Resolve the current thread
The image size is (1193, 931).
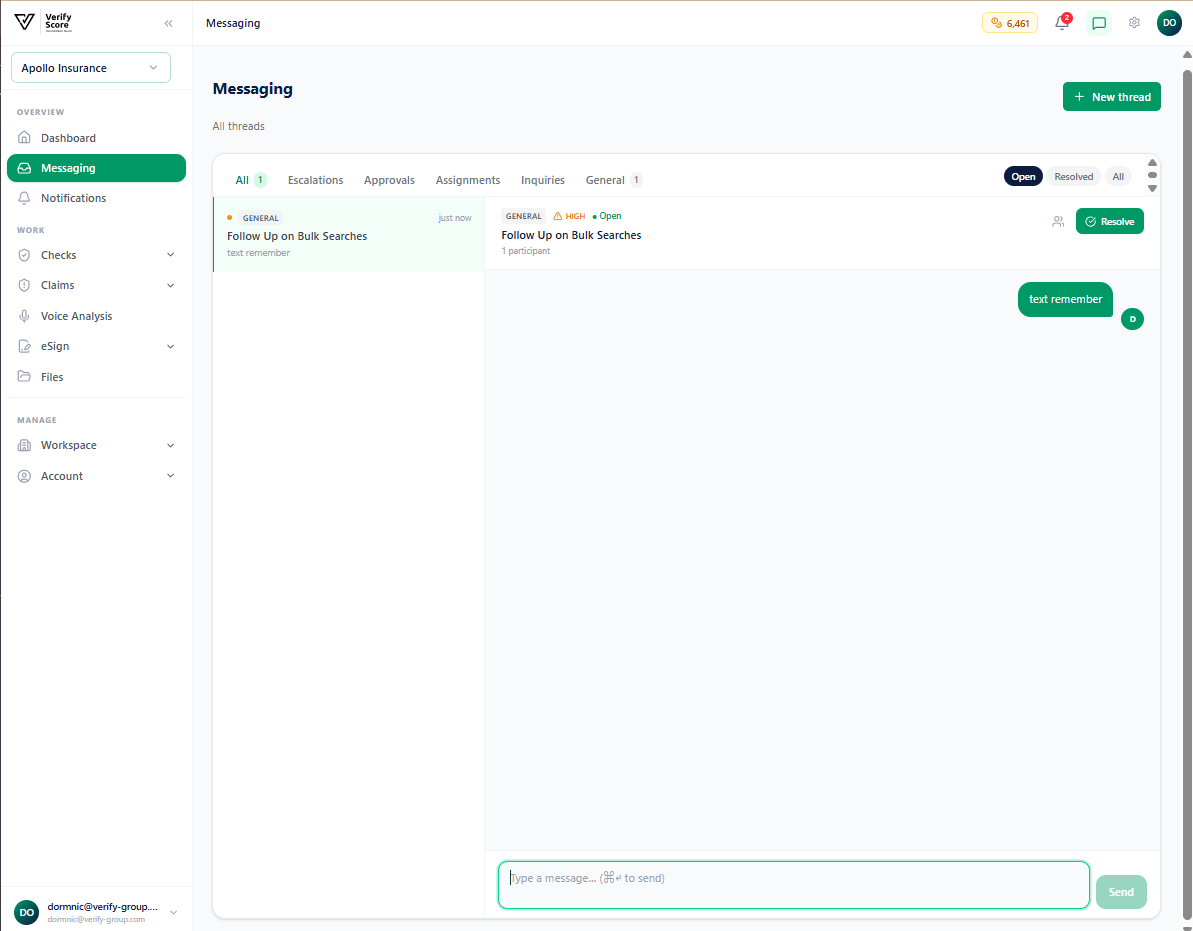click(1109, 221)
